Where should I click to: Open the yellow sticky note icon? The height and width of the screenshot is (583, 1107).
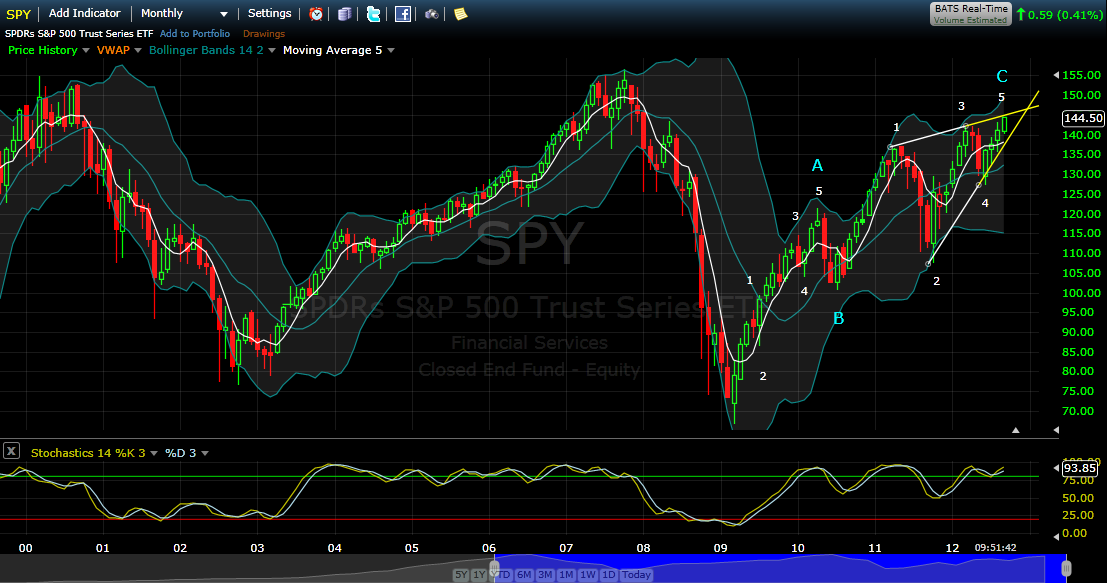[460, 14]
